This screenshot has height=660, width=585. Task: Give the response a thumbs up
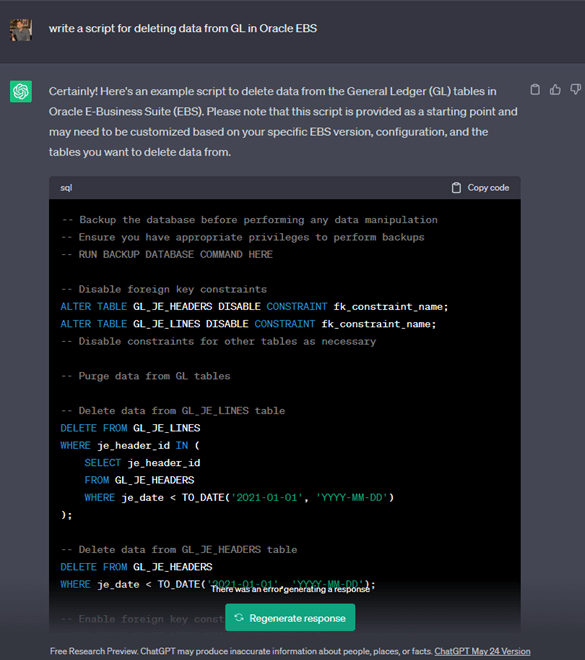[x=555, y=89]
